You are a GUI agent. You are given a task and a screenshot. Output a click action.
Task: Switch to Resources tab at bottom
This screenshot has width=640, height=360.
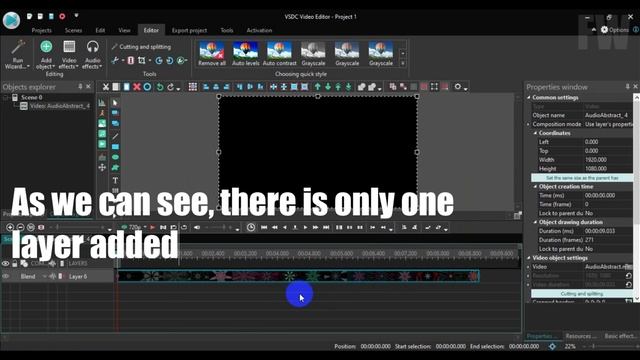click(x=581, y=336)
